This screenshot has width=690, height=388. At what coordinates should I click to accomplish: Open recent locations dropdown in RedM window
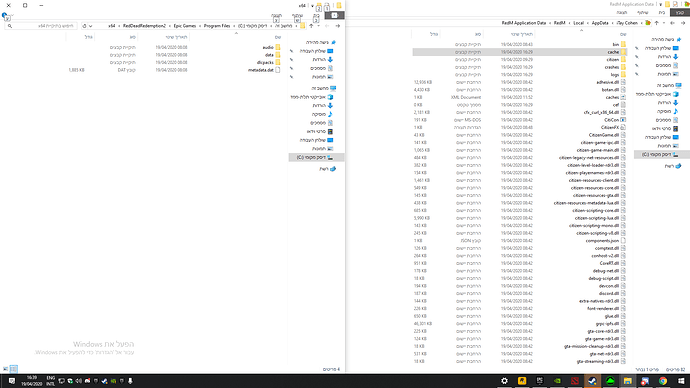point(664,23)
